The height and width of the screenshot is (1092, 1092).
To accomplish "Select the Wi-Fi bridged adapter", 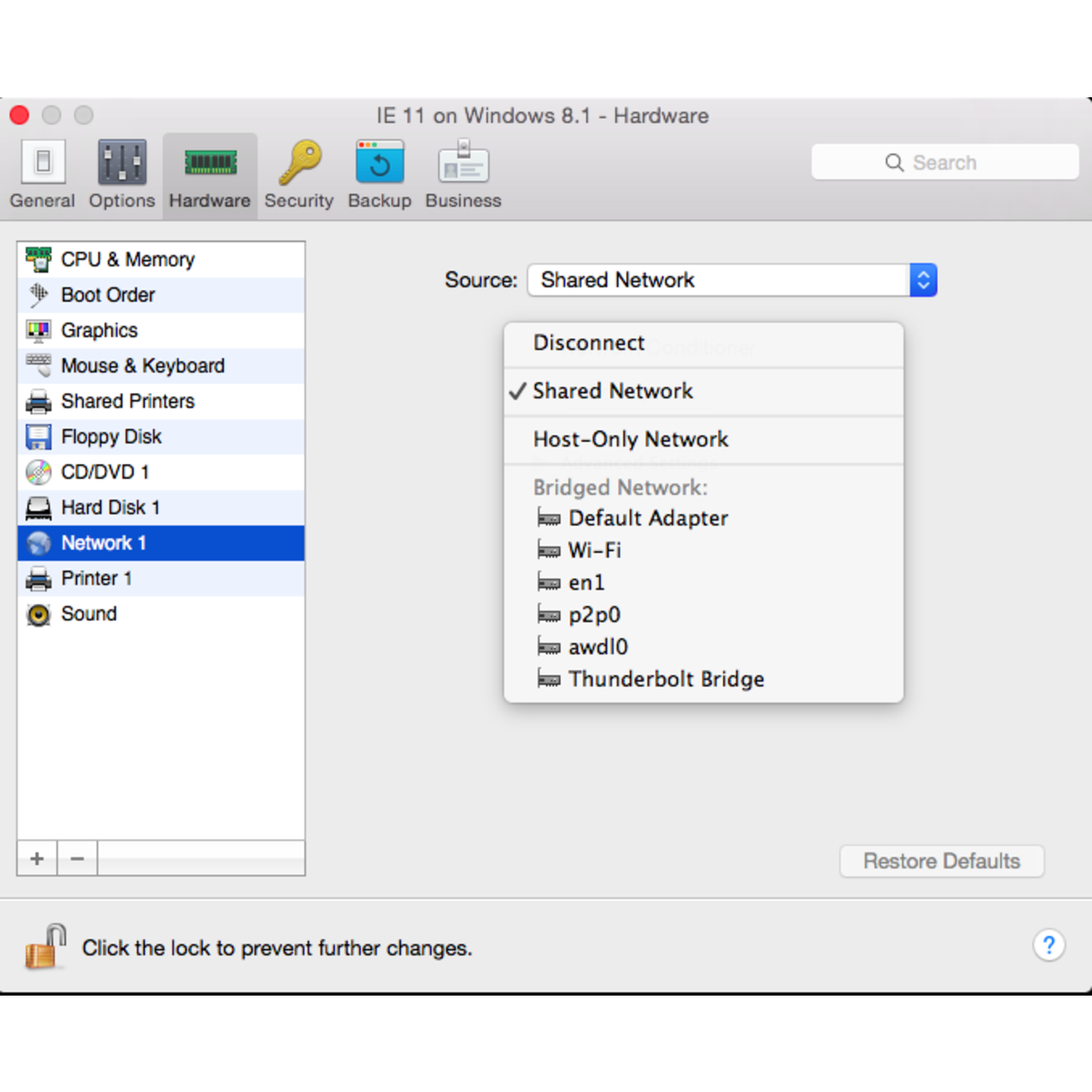I will [x=595, y=550].
